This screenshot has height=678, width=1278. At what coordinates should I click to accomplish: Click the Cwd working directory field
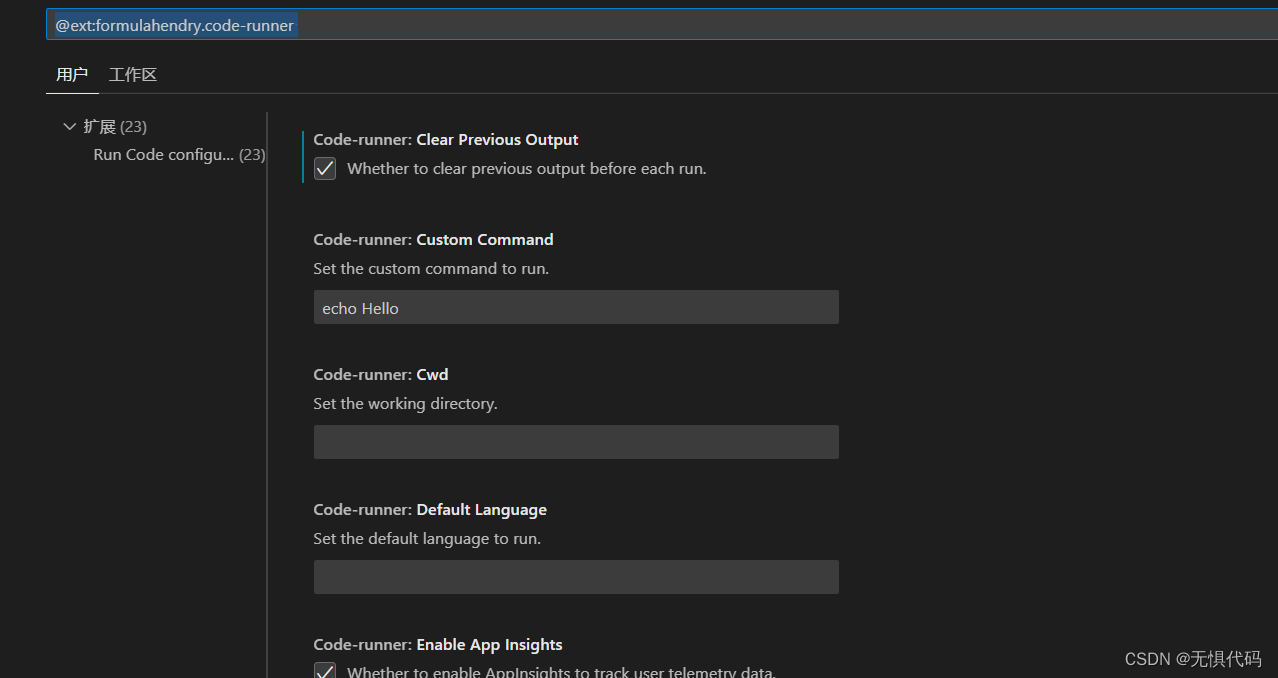576,442
